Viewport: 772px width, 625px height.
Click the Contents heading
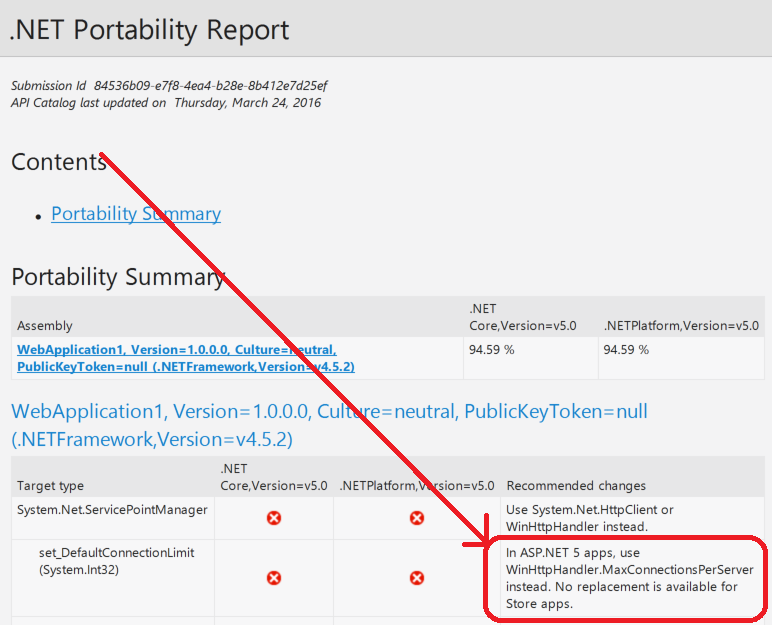[x=59, y=162]
